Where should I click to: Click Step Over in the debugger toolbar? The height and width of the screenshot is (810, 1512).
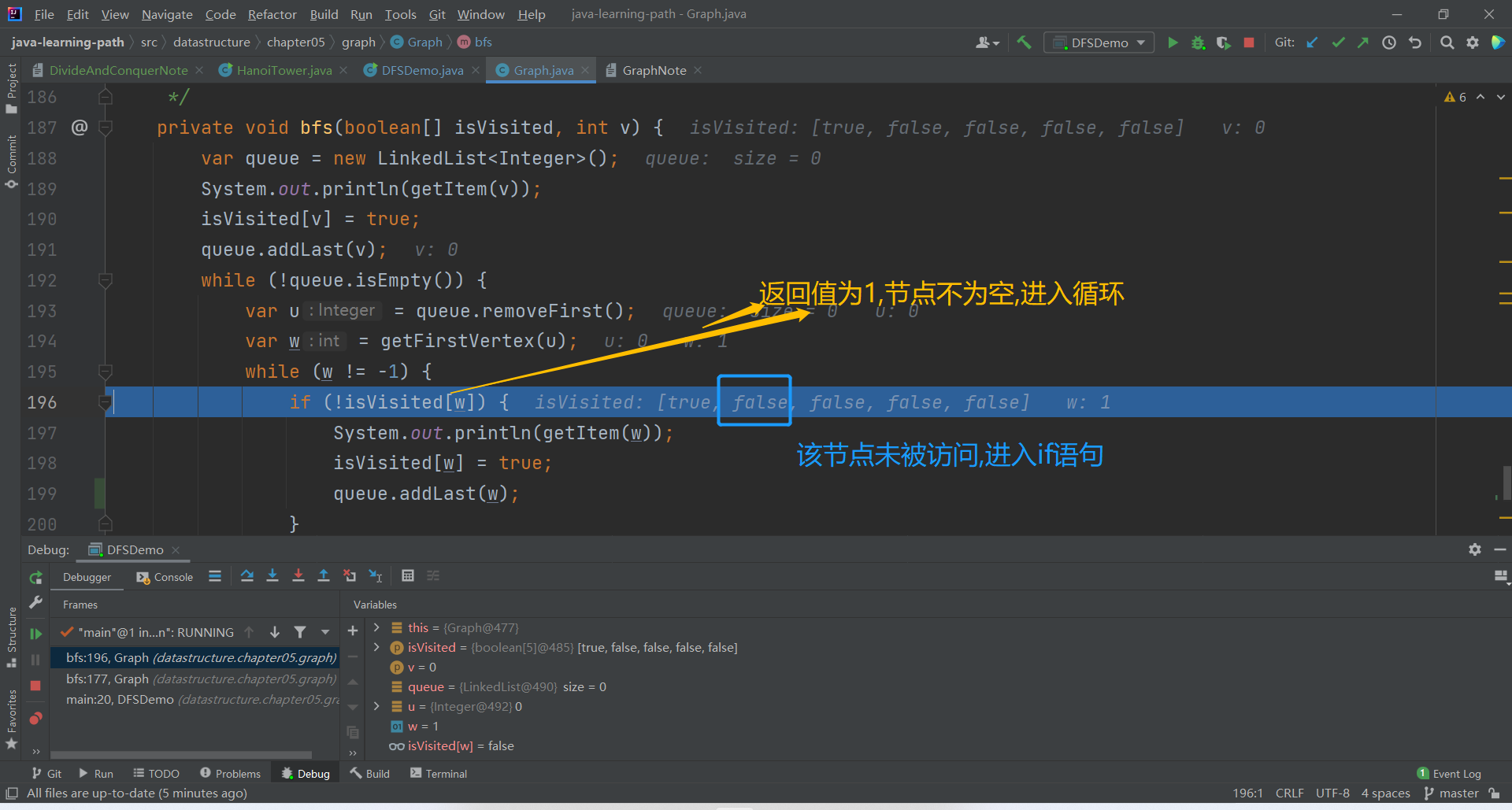(x=247, y=576)
